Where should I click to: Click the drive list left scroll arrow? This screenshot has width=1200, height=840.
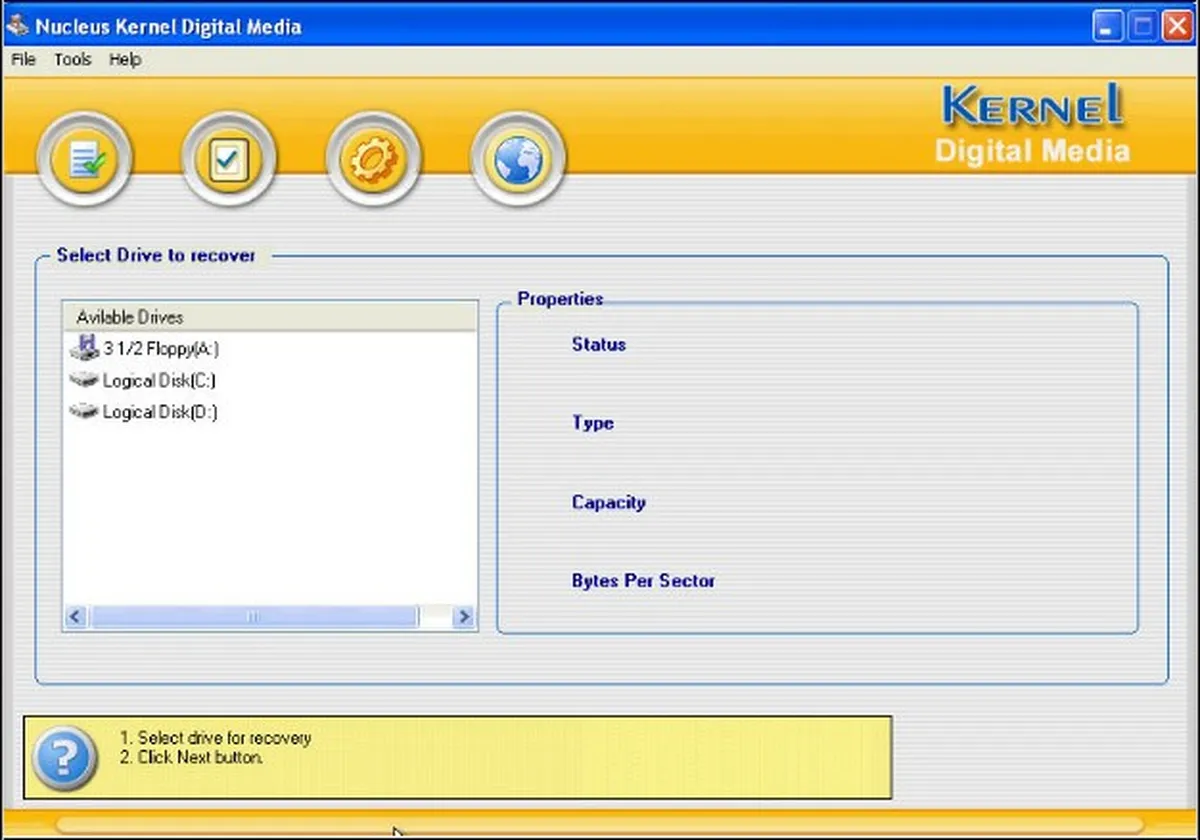pyautogui.click(x=76, y=618)
